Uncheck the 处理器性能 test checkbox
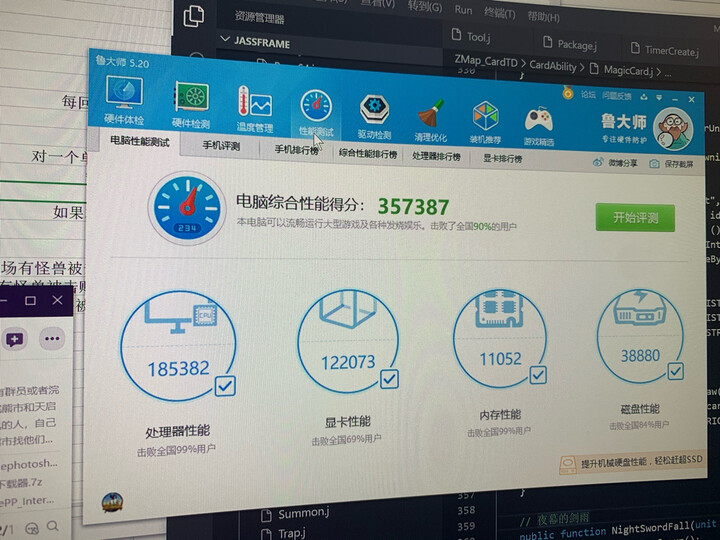720x540 pixels. click(x=225, y=386)
